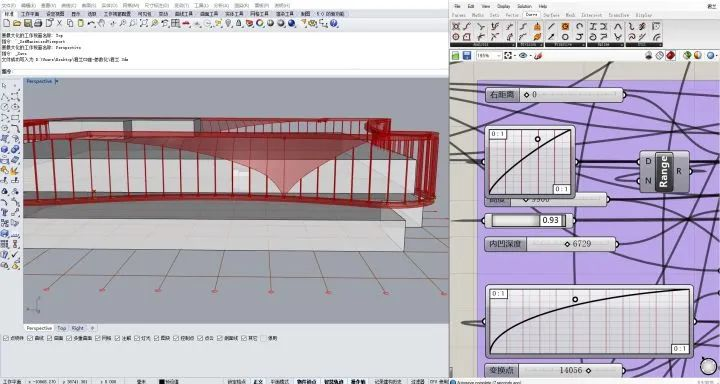Toggle the 多重曲面 filter checkbox
This screenshot has height=384, width=720.
(x=69, y=338)
